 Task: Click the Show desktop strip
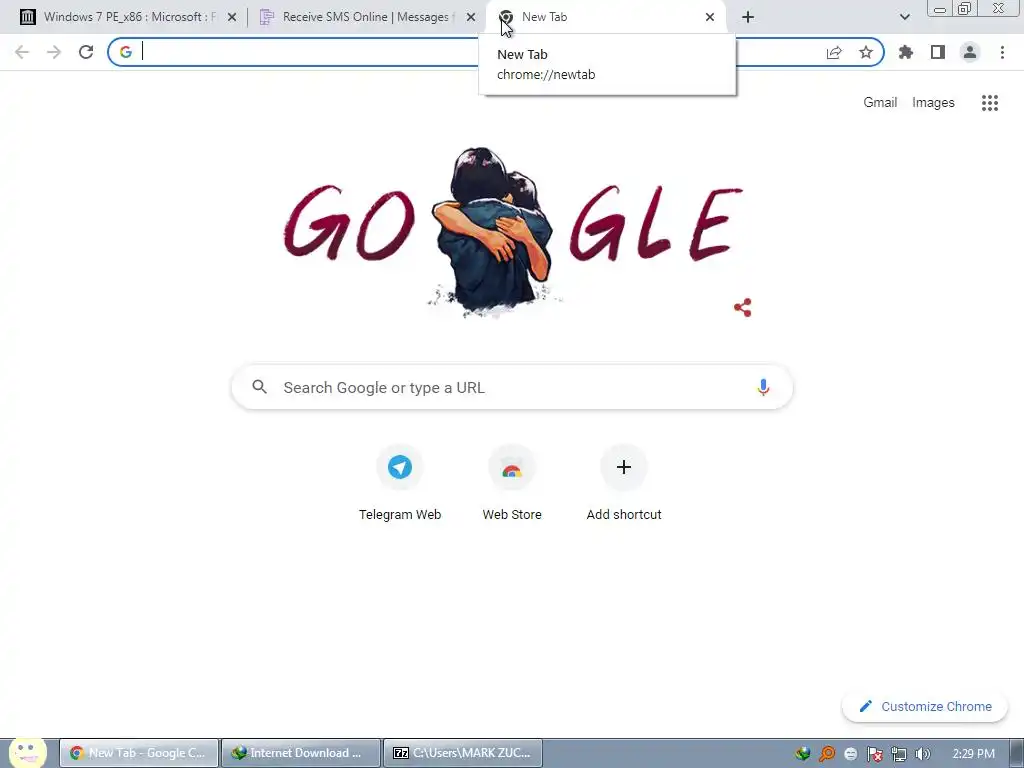pos(1017,753)
